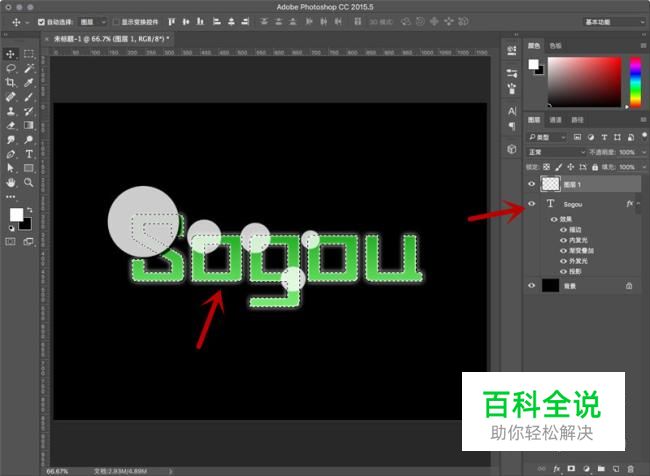Viewport: 650px width, 476px height.
Task: Toggle layer filtering on/off switch
Action: click(644, 136)
